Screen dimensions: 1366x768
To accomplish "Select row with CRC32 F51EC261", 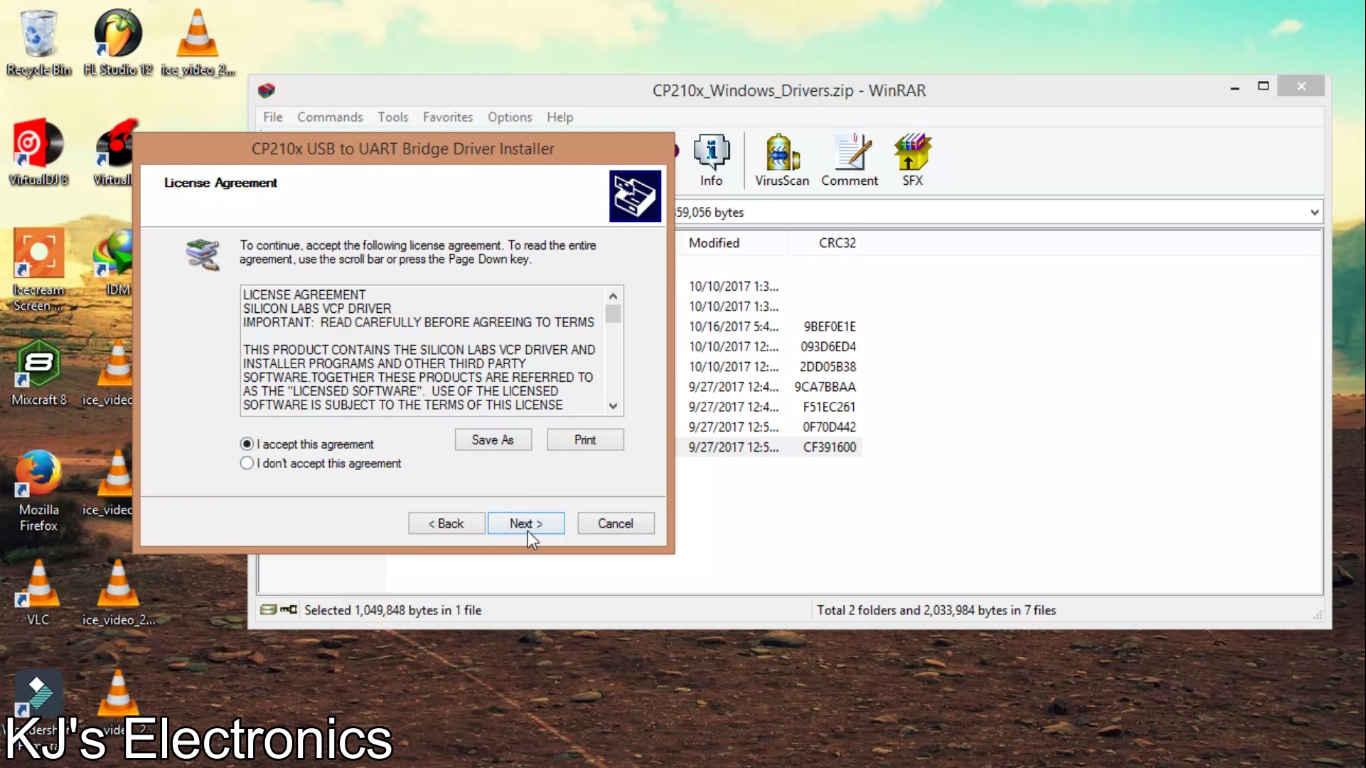I will 770,407.
